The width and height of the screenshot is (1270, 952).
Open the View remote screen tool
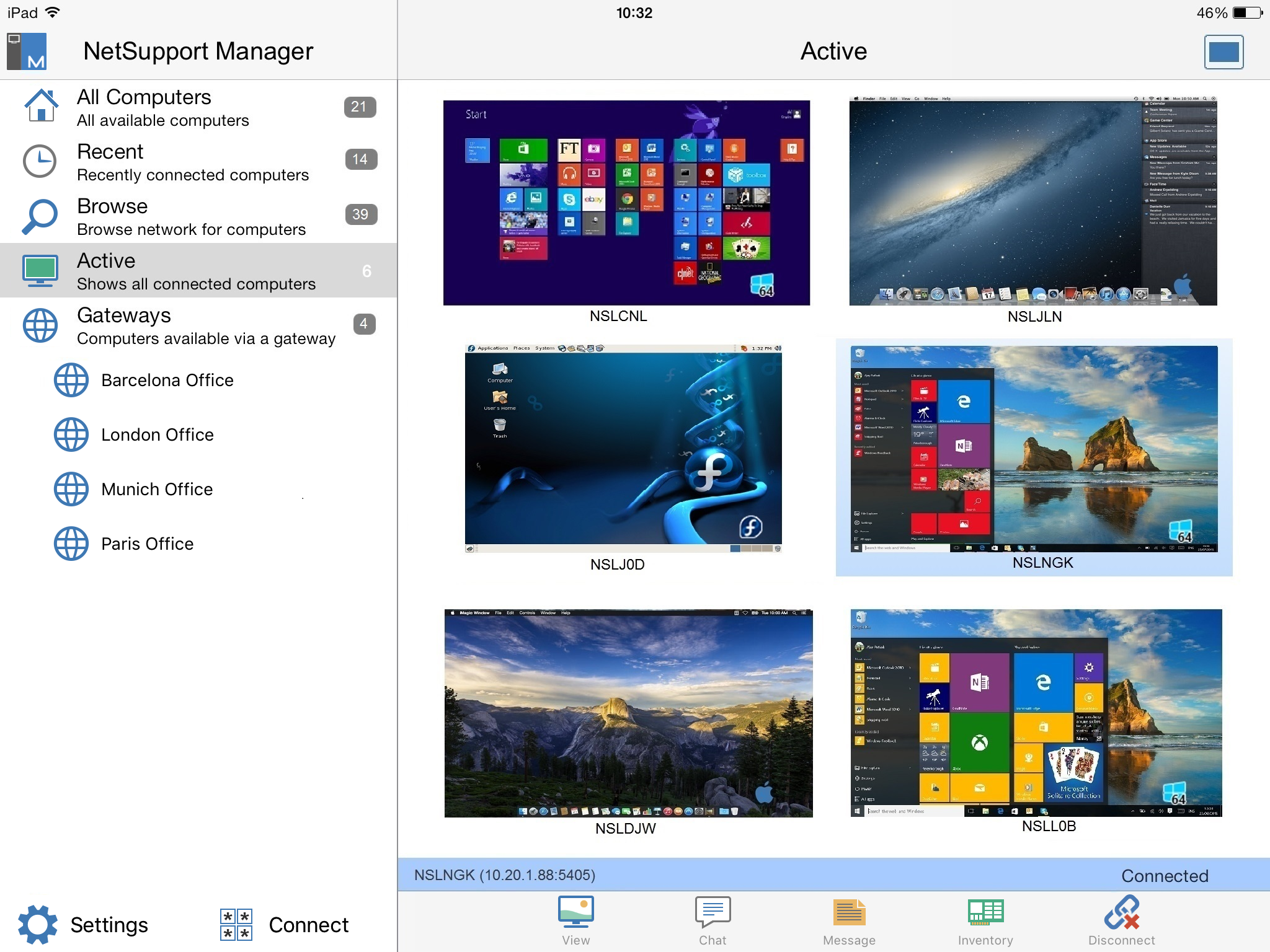(575, 920)
